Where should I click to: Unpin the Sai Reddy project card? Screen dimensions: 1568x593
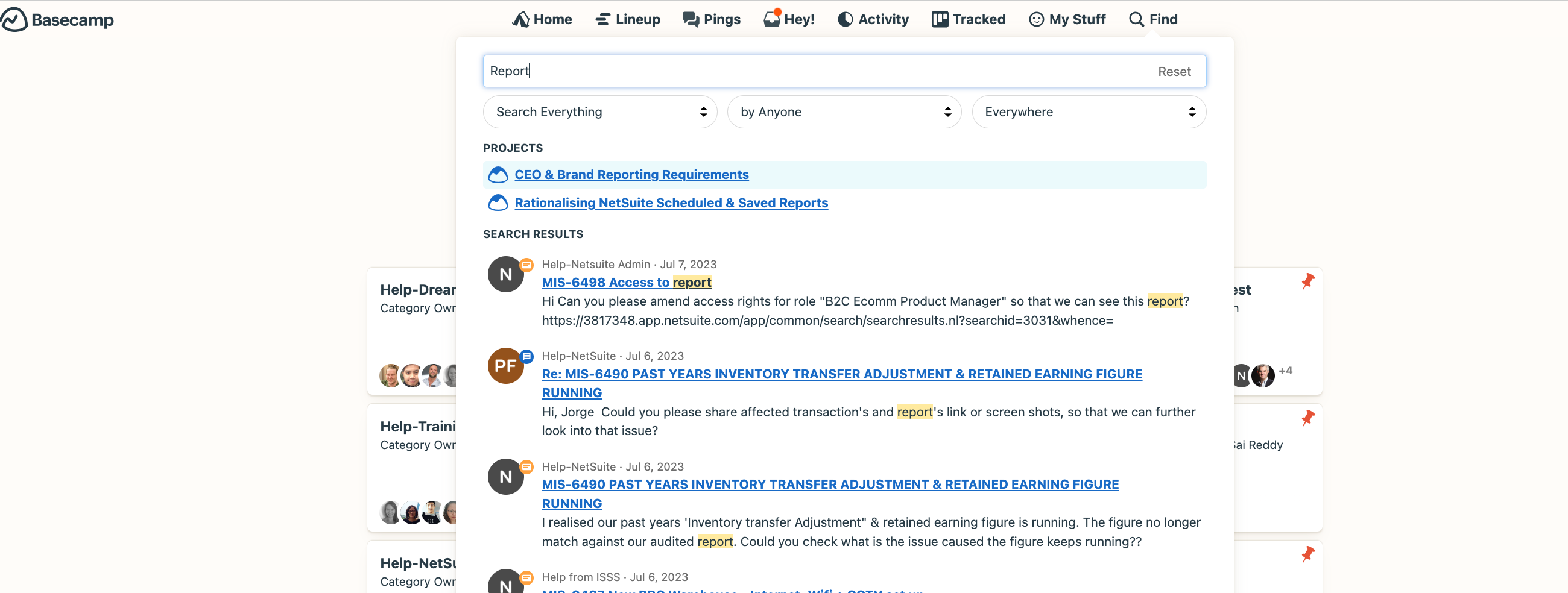[x=1307, y=418]
